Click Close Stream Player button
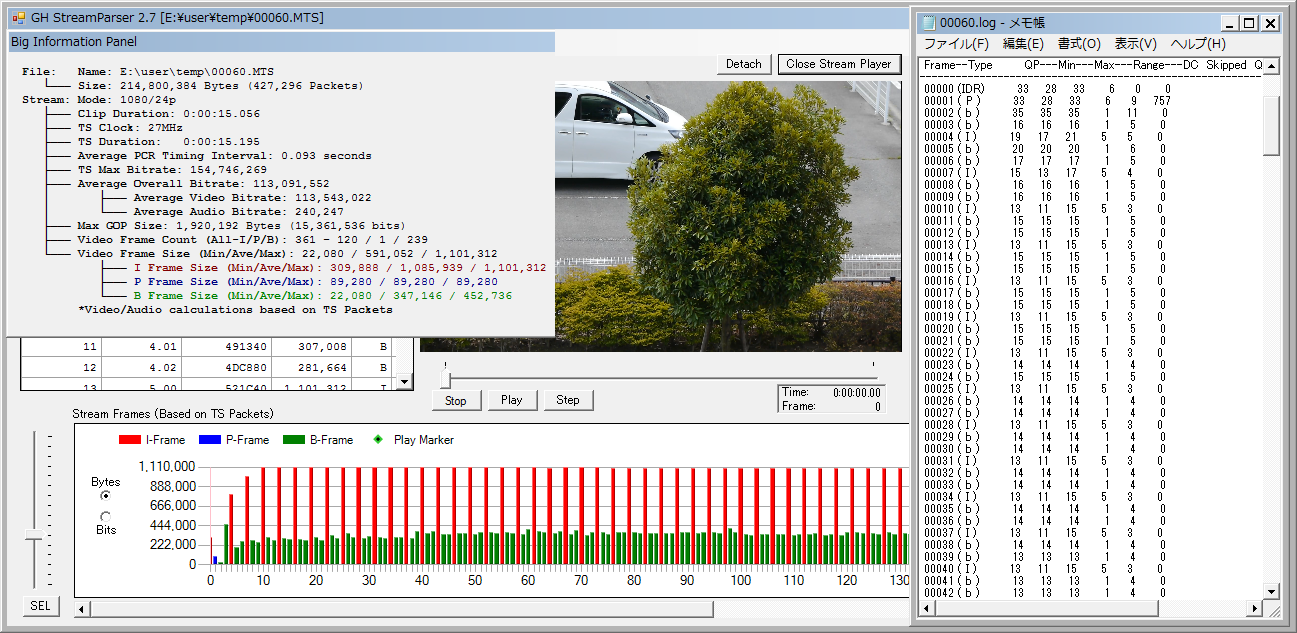Screen dimensions: 1297x633 (838, 64)
